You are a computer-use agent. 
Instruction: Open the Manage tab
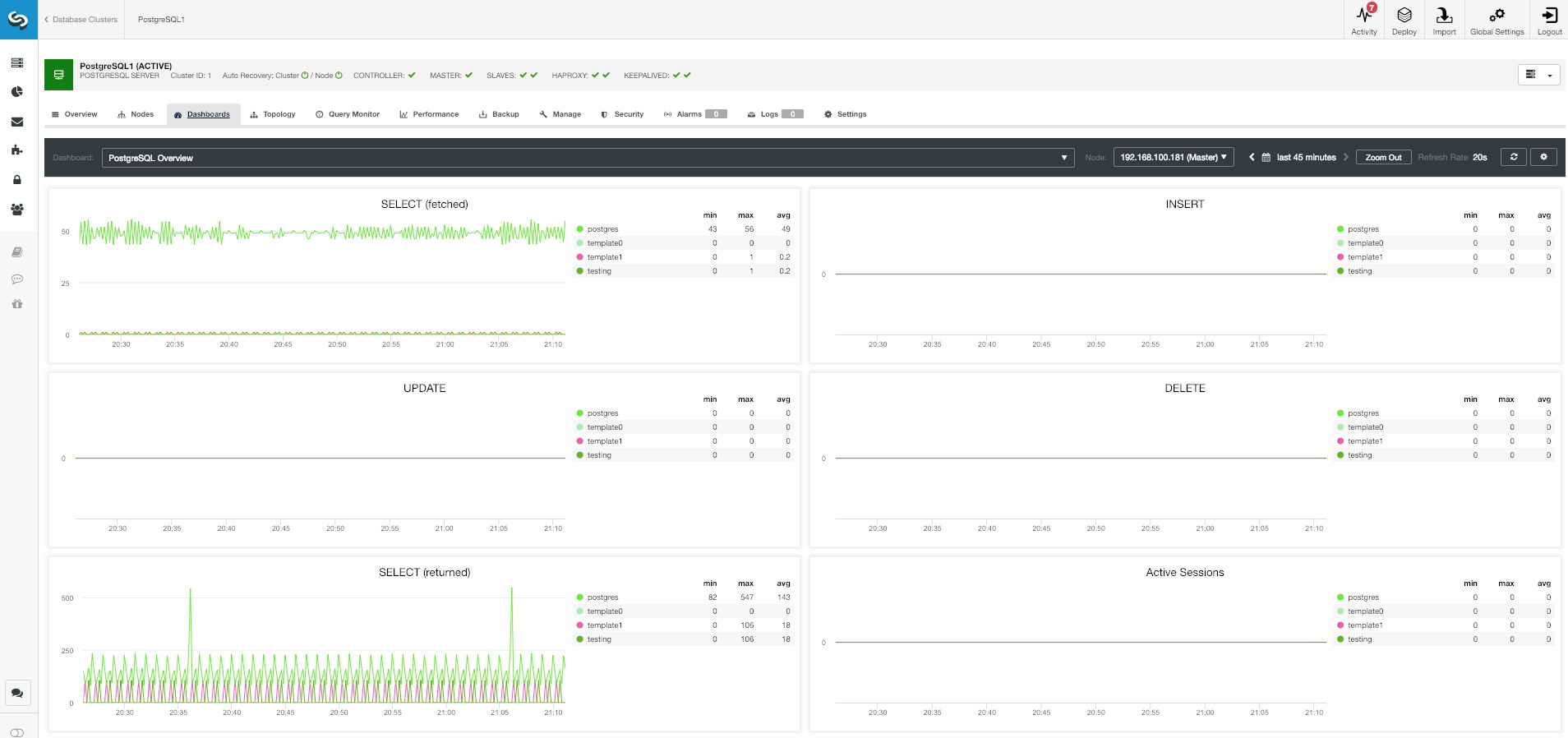click(x=560, y=114)
